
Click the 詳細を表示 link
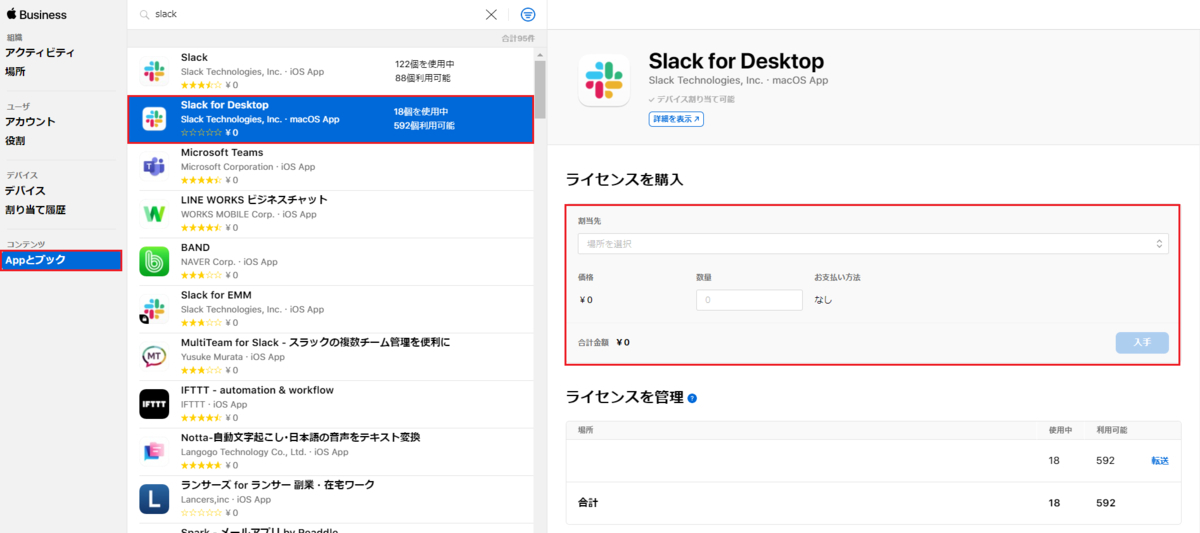point(676,119)
